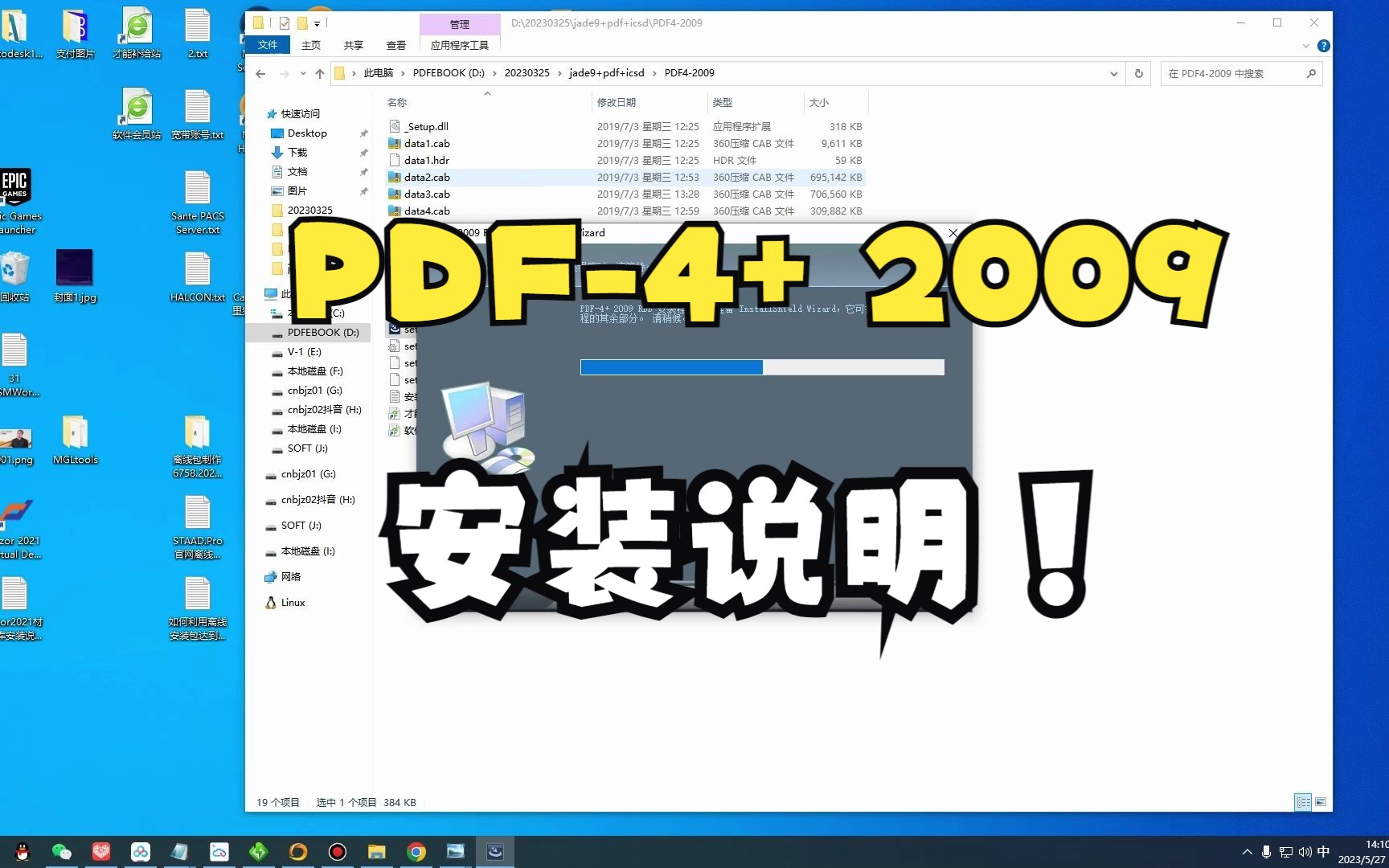Viewport: 1389px width, 868px height.
Task: Select the data2.cab file row
Action: pos(626,178)
